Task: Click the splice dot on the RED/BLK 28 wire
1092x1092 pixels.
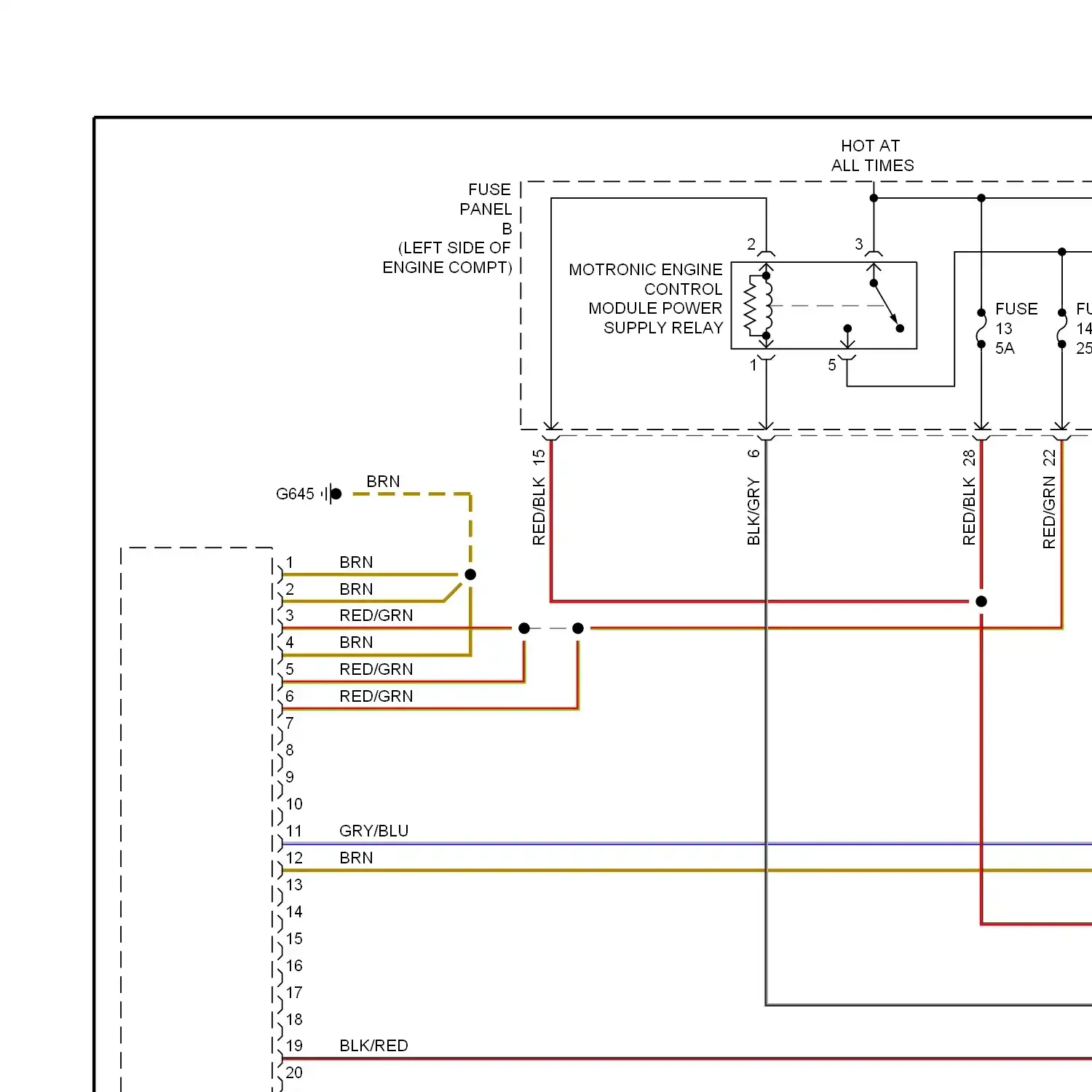Action: [x=981, y=601]
